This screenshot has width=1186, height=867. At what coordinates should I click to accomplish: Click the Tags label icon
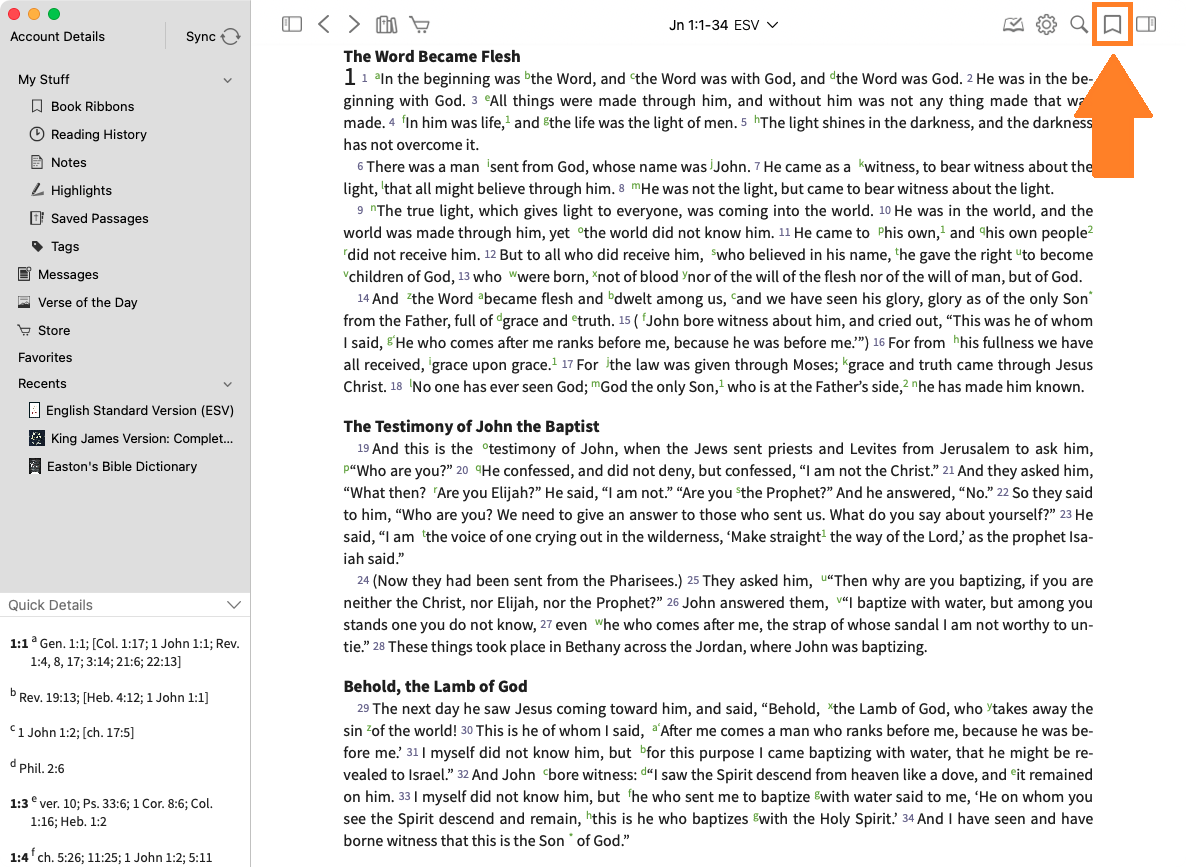coord(37,246)
